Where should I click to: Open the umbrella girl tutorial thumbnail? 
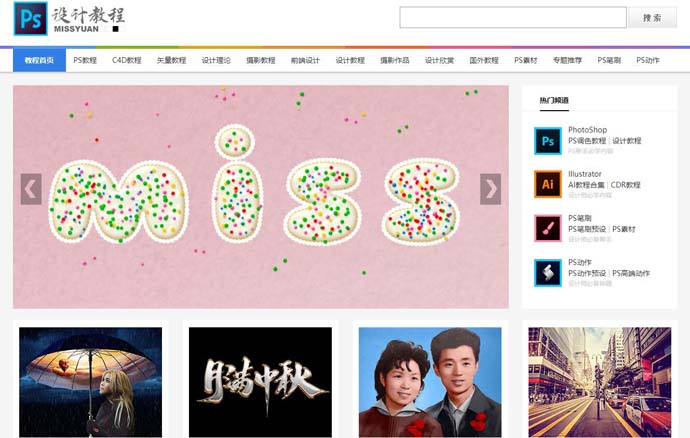(91, 381)
